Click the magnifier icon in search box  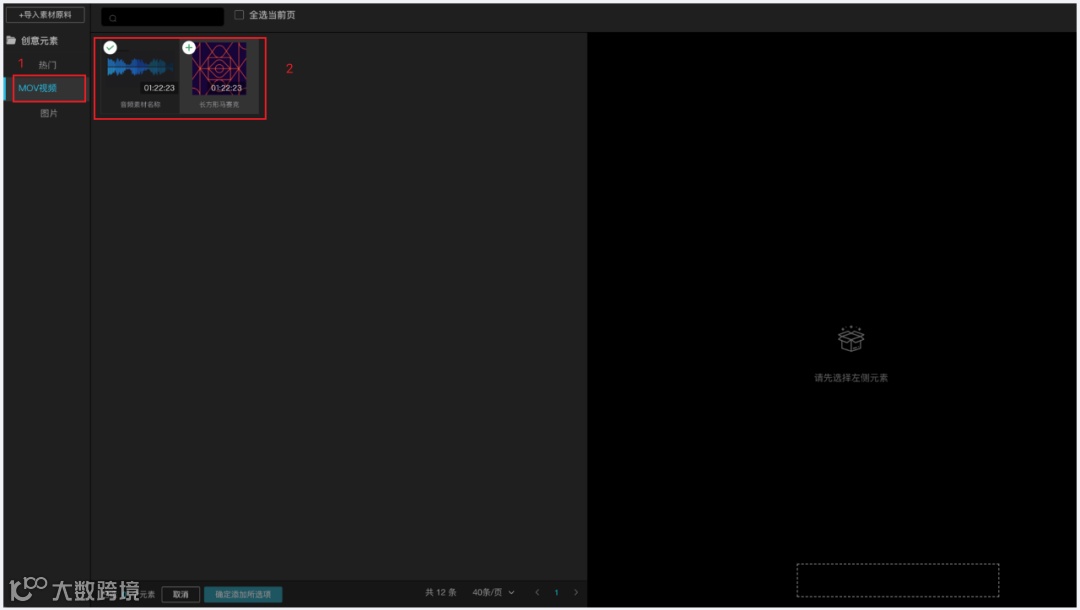113,17
